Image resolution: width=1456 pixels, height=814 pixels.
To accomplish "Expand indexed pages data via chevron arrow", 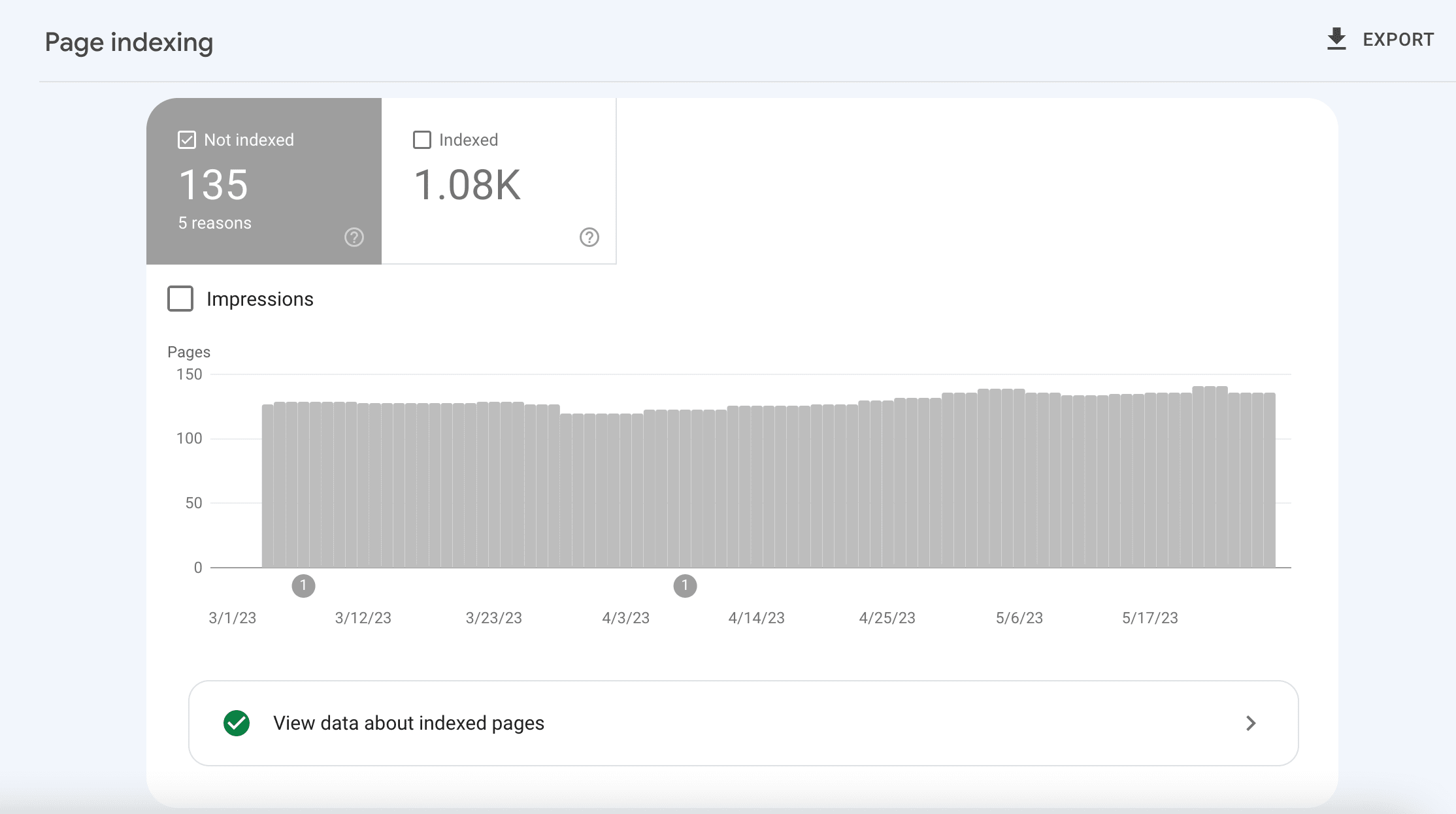I will [x=1251, y=723].
